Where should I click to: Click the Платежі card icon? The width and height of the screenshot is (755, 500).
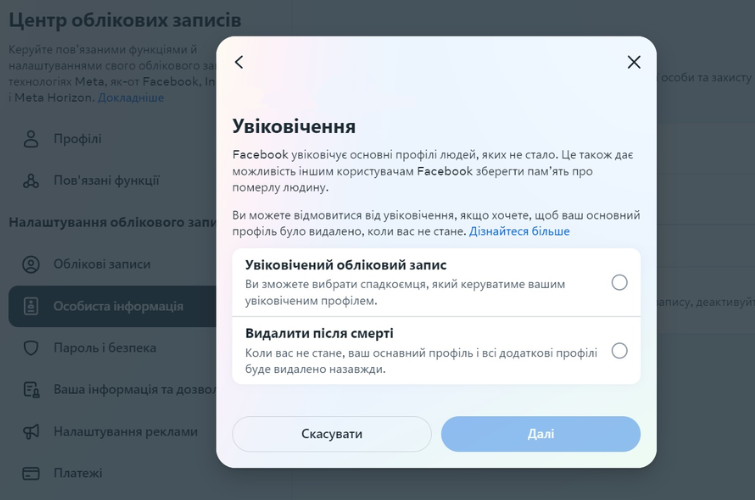point(31,473)
